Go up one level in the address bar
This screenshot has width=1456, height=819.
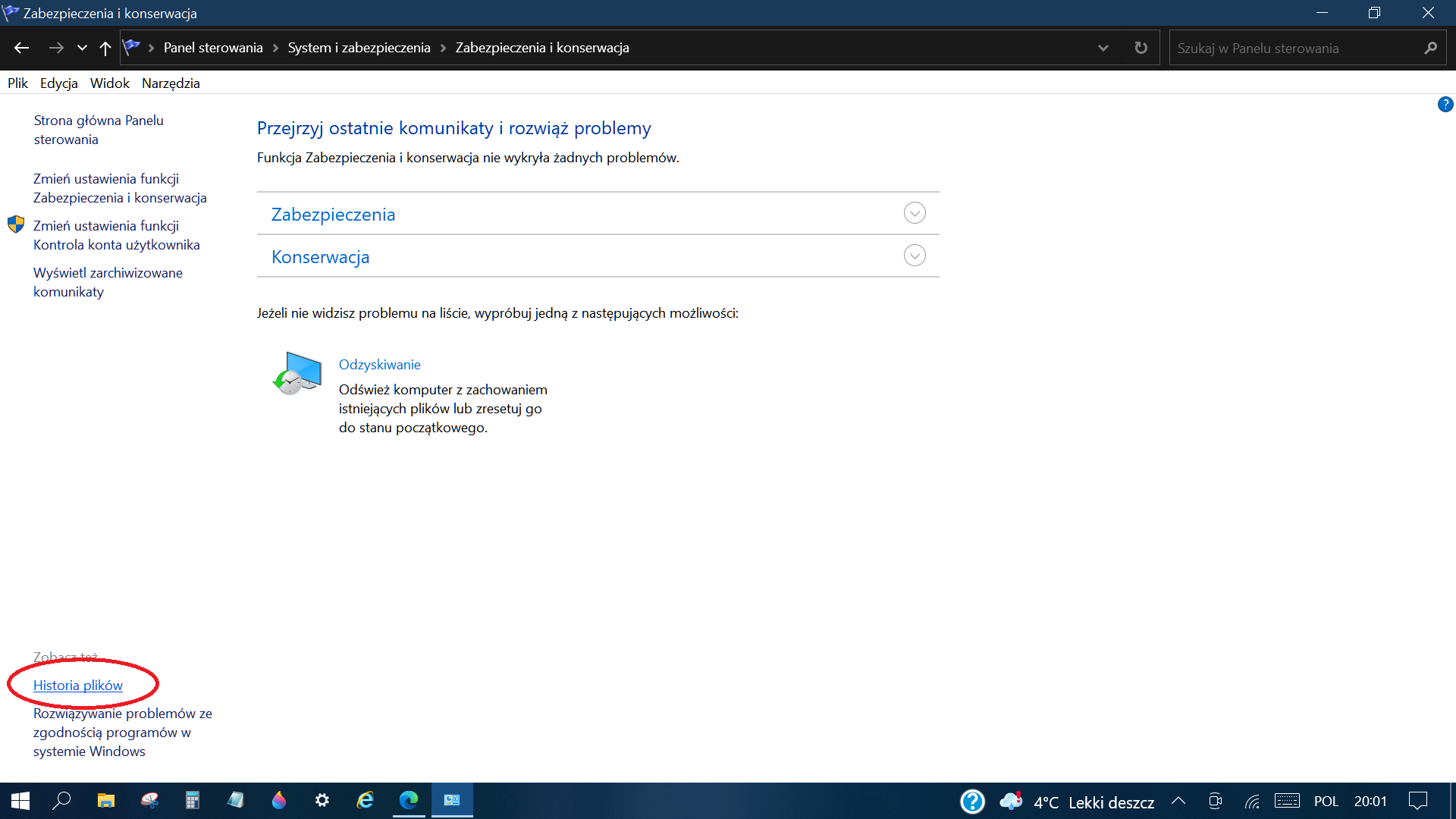[105, 47]
